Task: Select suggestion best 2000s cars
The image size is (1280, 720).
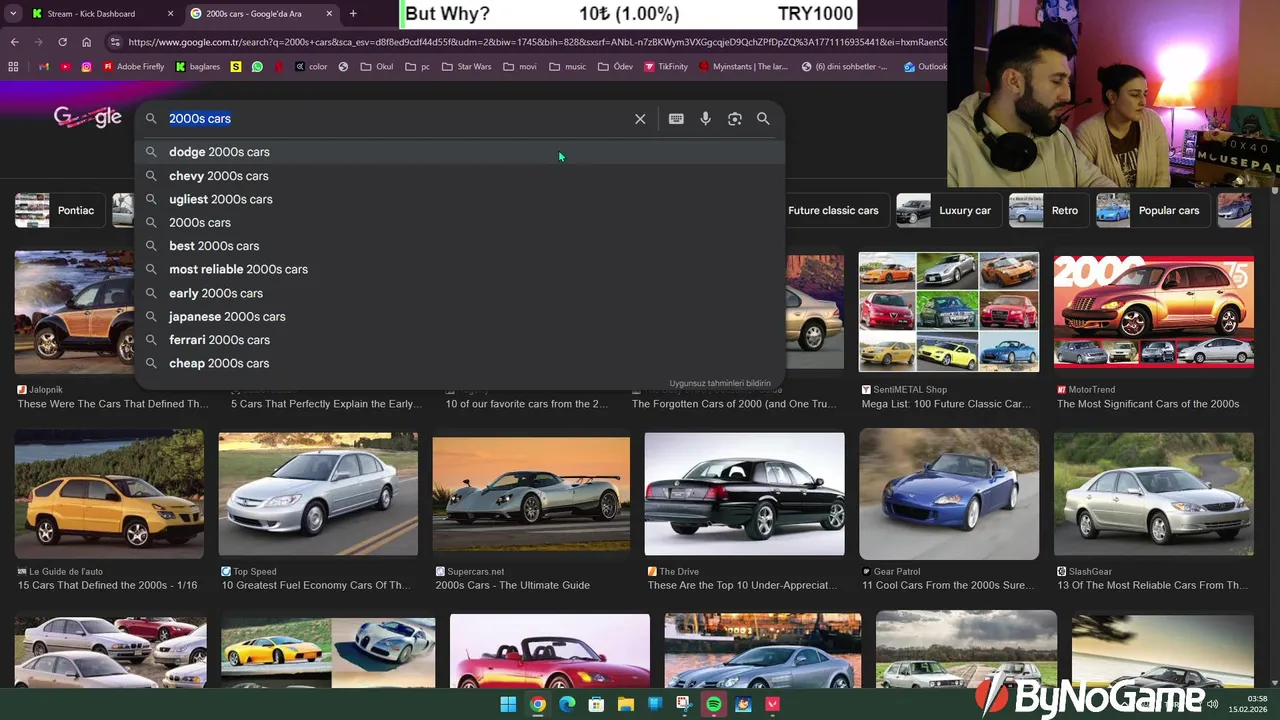Action: [459, 246]
